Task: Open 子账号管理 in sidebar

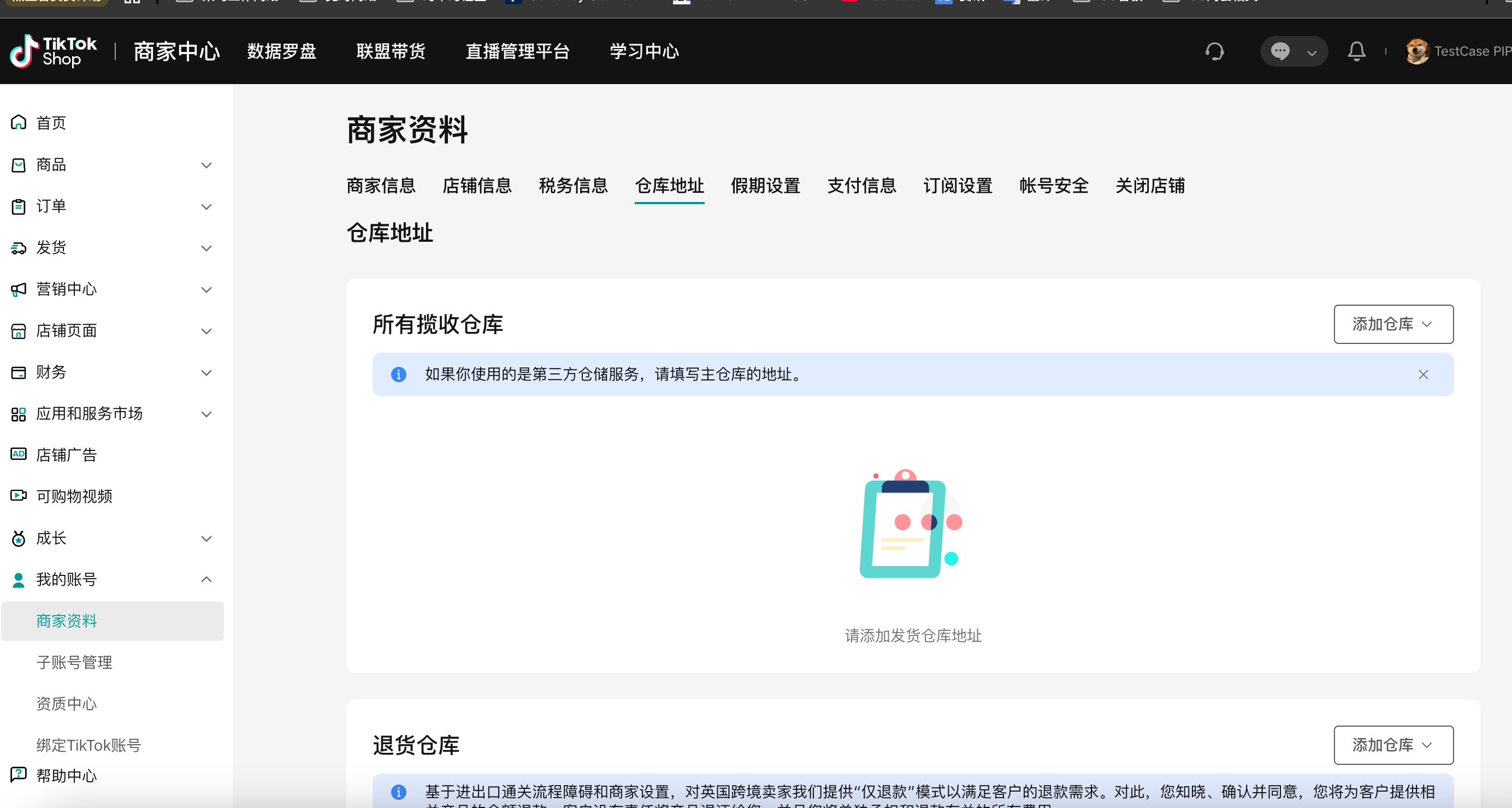Action: pyautogui.click(x=74, y=662)
